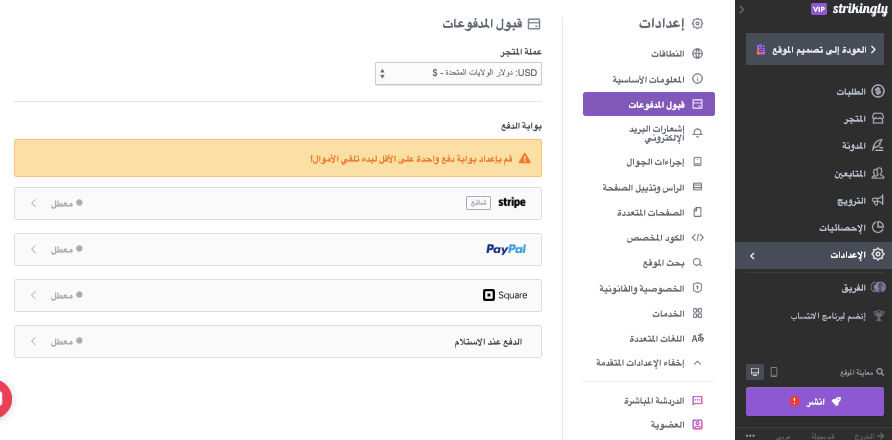Screen dimensions: 892x440
Task: Switch to mobile preview mode
Action: point(774,372)
